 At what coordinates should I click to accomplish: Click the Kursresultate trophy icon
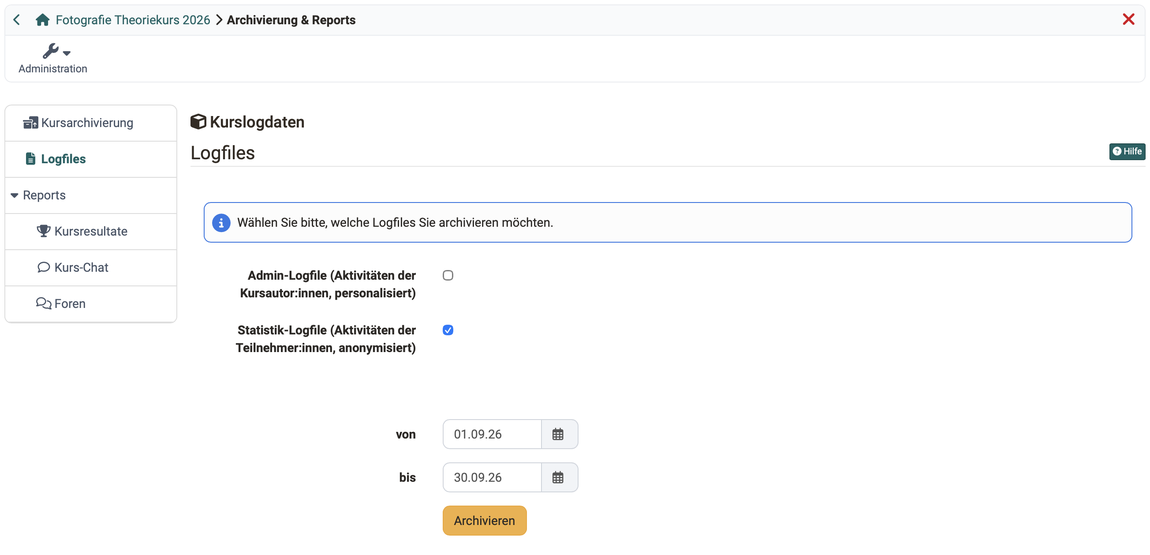[43, 231]
